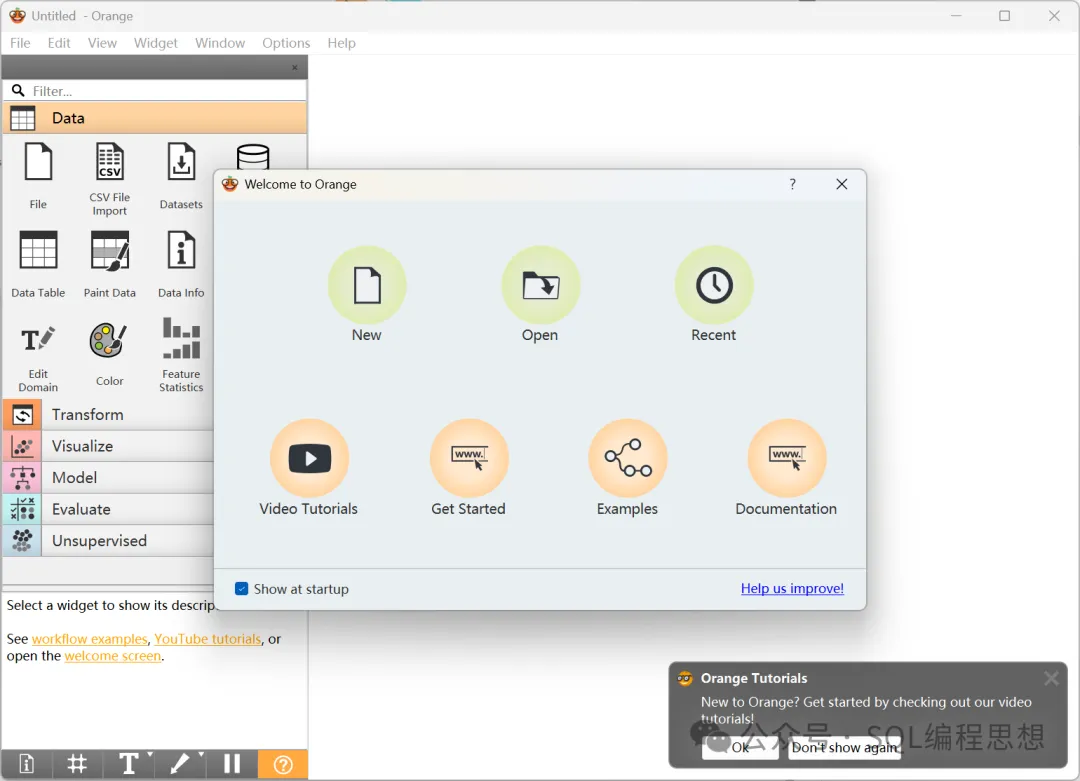Expand the Visualize category

coord(108,446)
